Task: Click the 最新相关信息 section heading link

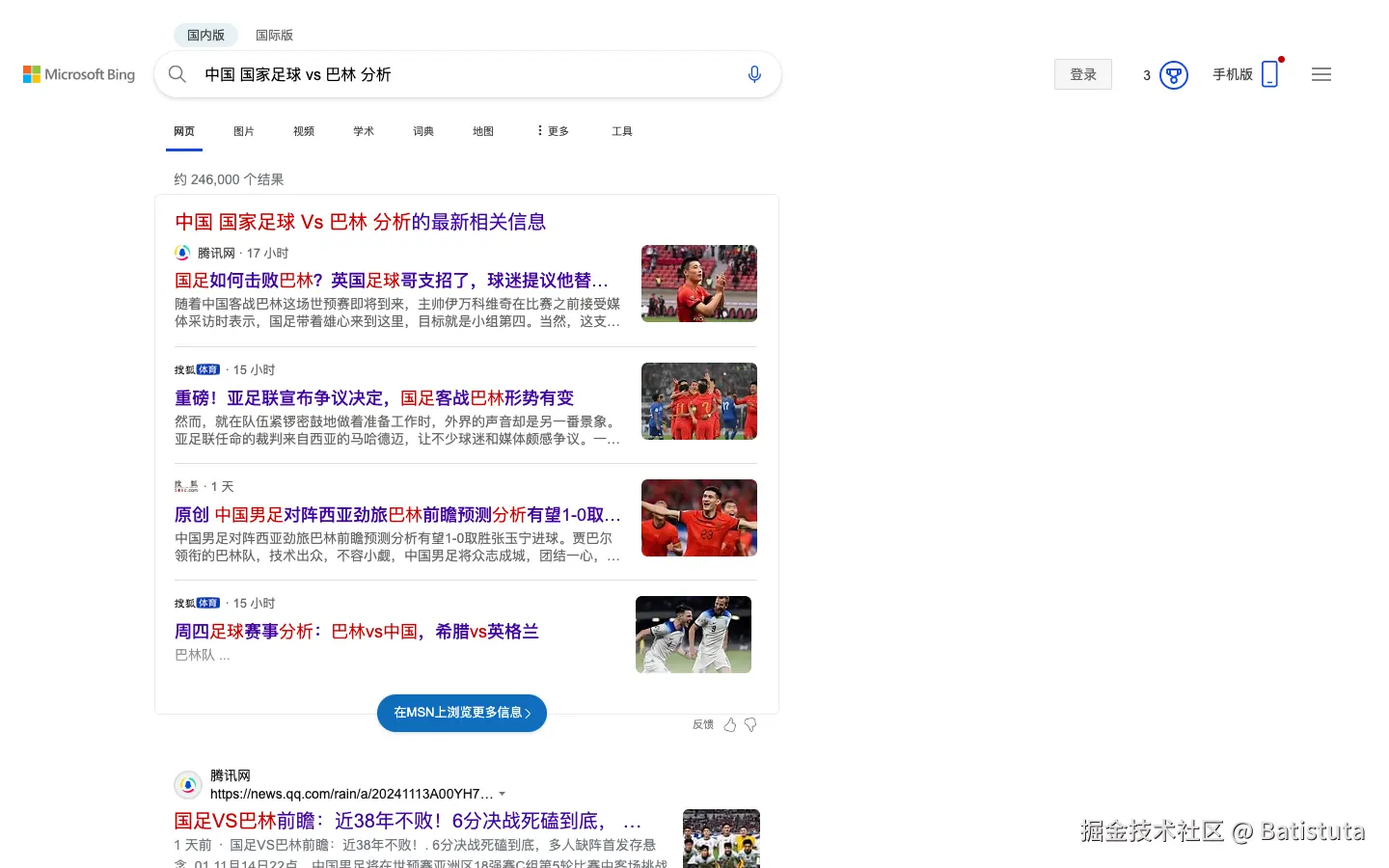Action: tap(361, 222)
